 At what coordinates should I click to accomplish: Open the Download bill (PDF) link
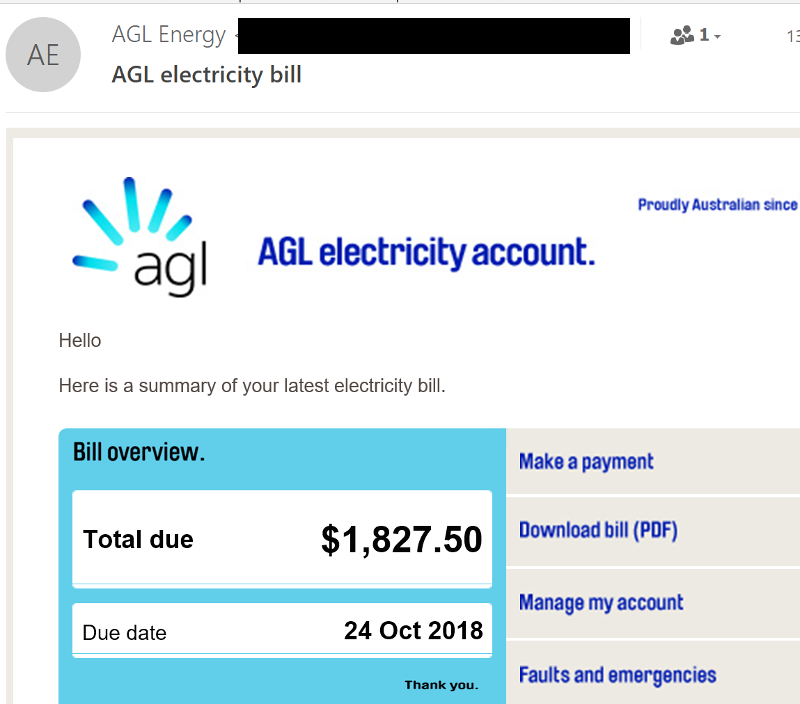pos(598,531)
